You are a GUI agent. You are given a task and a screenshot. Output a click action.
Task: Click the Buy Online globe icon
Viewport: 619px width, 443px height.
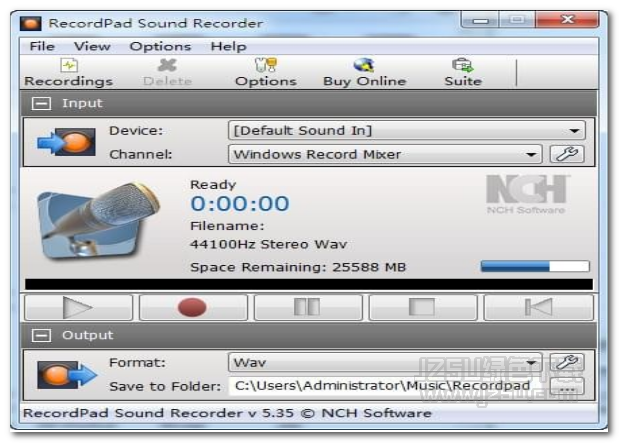point(364,65)
